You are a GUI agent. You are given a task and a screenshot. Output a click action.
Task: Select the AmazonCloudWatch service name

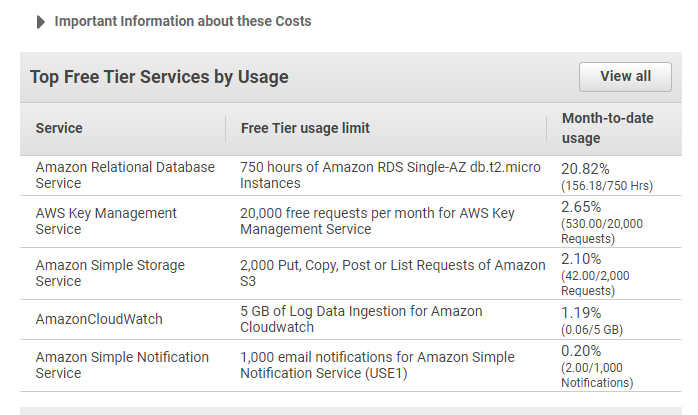pyautogui.click(x=99, y=319)
